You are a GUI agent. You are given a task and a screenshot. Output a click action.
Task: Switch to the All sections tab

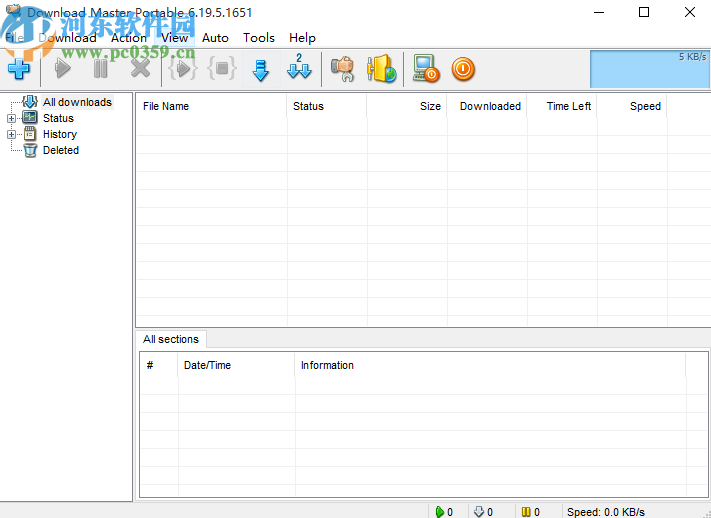(171, 339)
